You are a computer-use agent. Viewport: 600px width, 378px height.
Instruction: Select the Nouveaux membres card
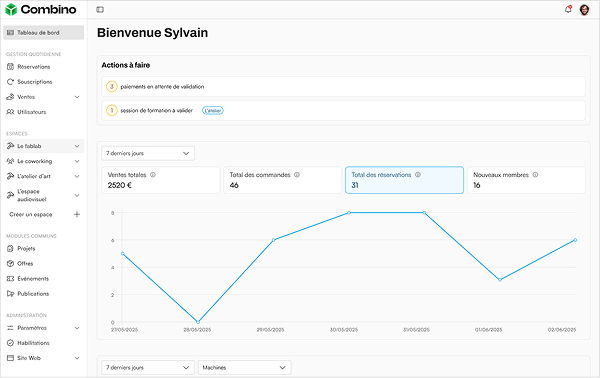pyautogui.click(x=526, y=180)
